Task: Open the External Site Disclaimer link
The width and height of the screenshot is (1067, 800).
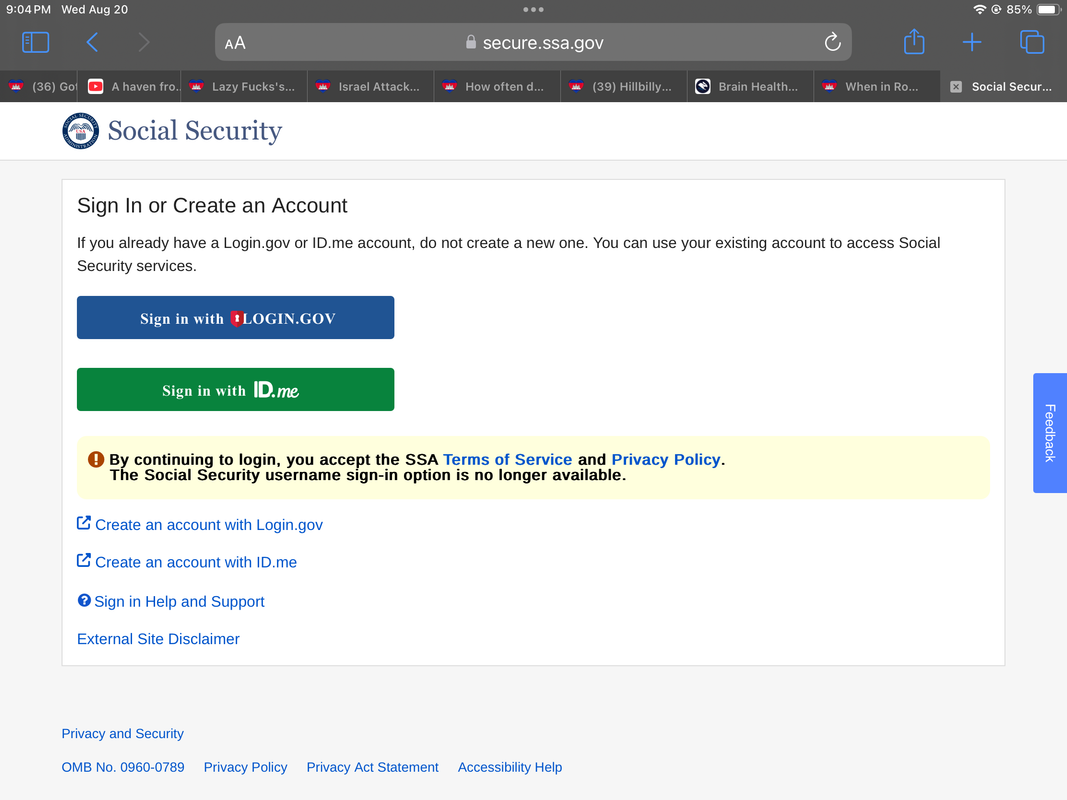Action: pyautogui.click(x=158, y=639)
